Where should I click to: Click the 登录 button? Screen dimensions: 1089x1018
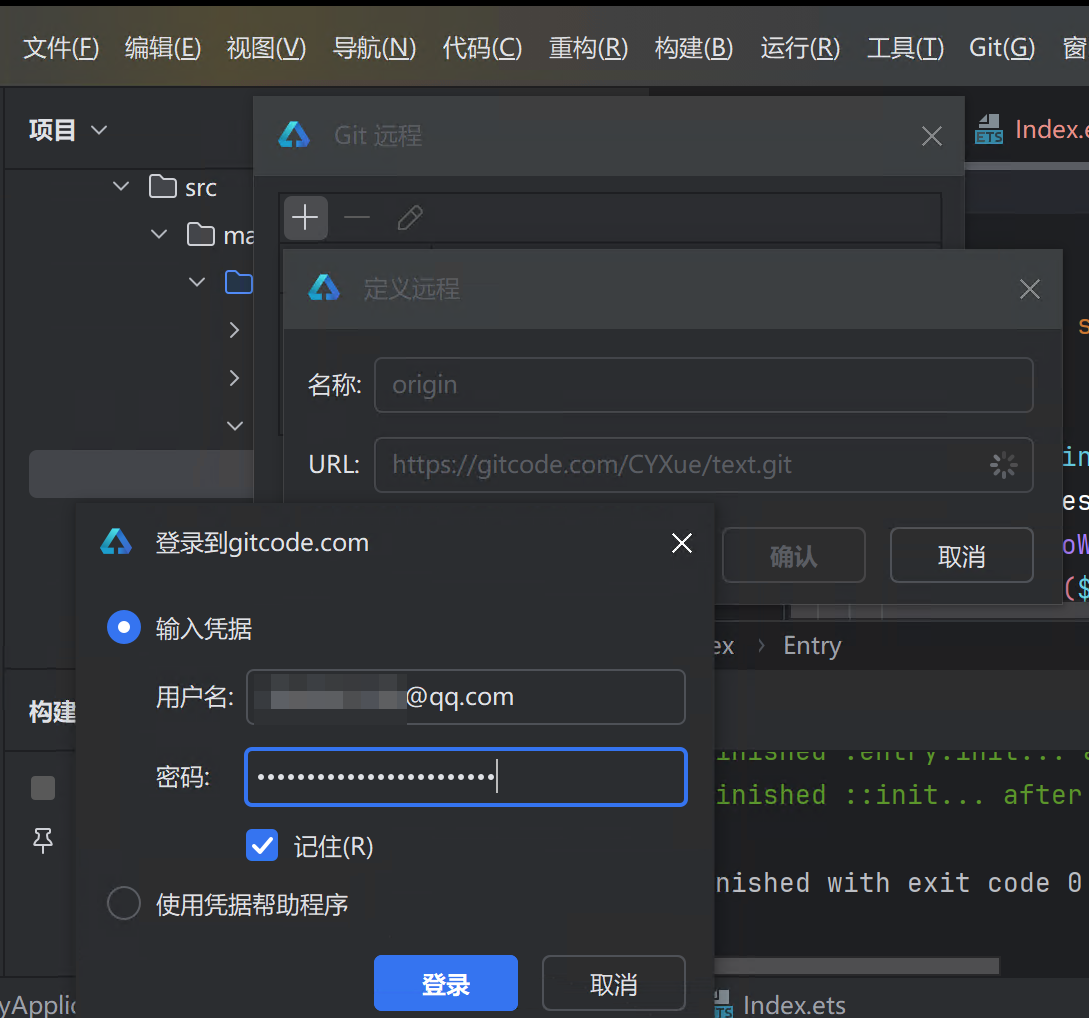446,983
